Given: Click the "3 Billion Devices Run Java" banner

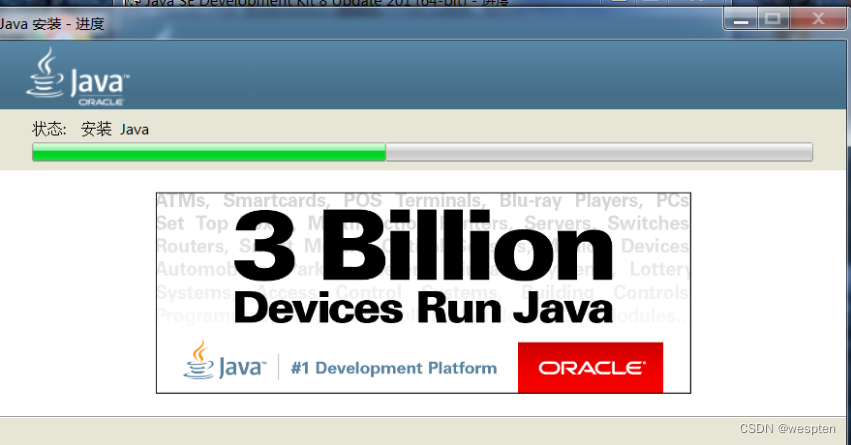Looking at the screenshot, I should pos(423,293).
